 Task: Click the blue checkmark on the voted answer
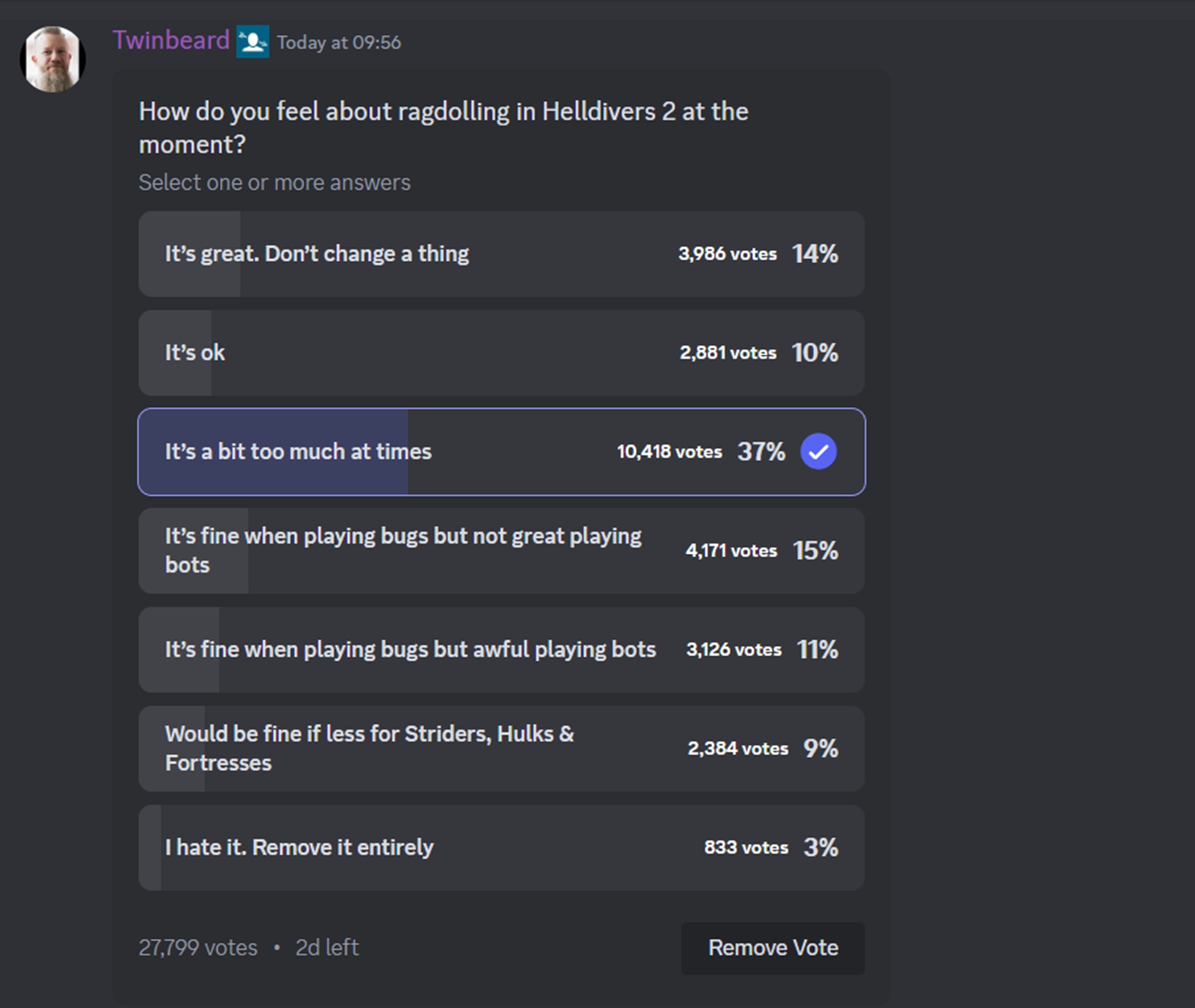tap(818, 452)
